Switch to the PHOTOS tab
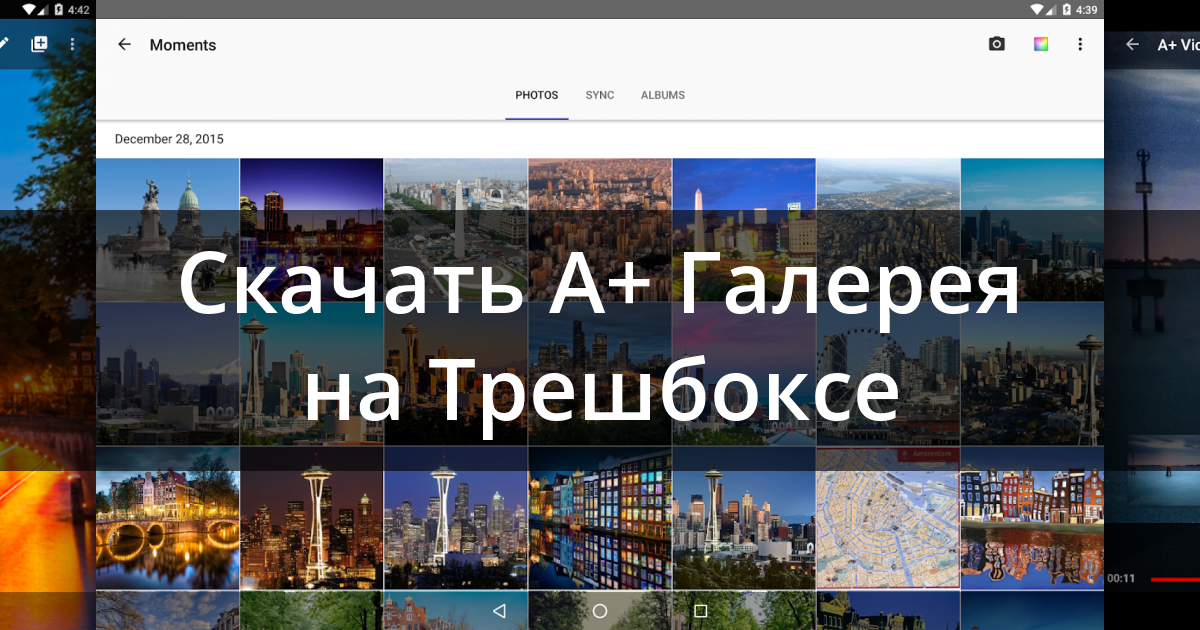Image resolution: width=1200 pixels, height=630 pixels. [537, 95]
